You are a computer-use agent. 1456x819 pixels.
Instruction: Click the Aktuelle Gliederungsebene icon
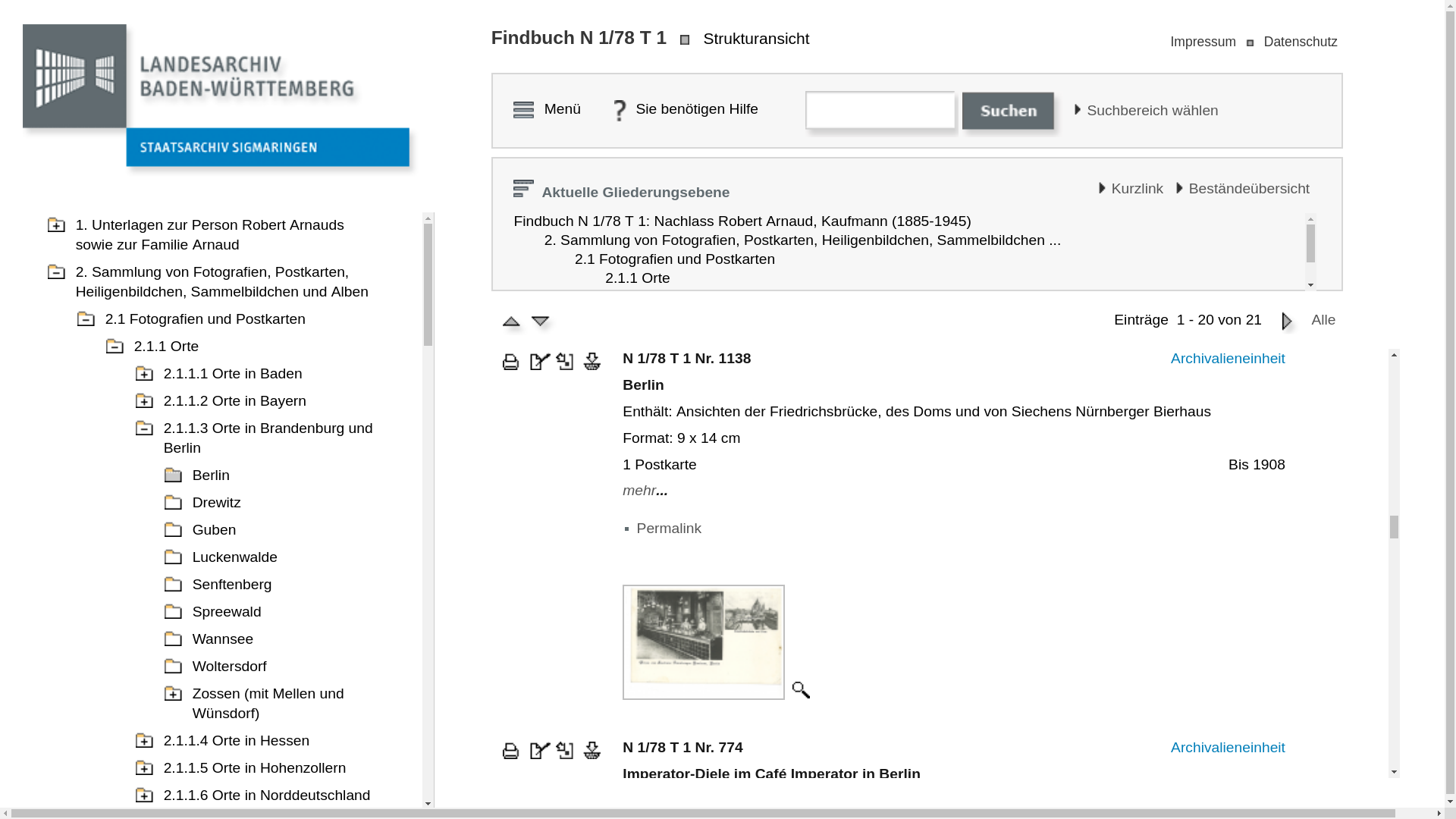tap(523, 188)
